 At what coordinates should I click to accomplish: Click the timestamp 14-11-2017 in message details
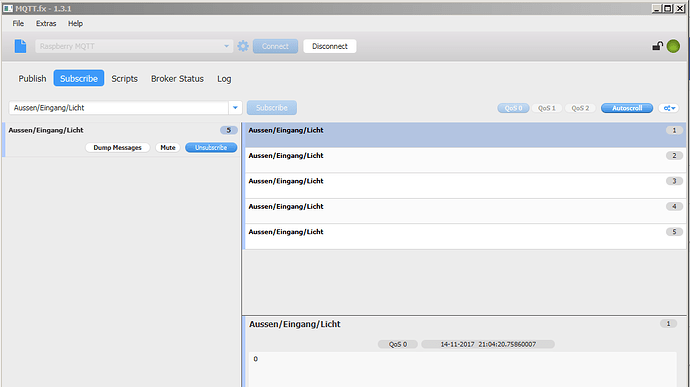point(488,344)
